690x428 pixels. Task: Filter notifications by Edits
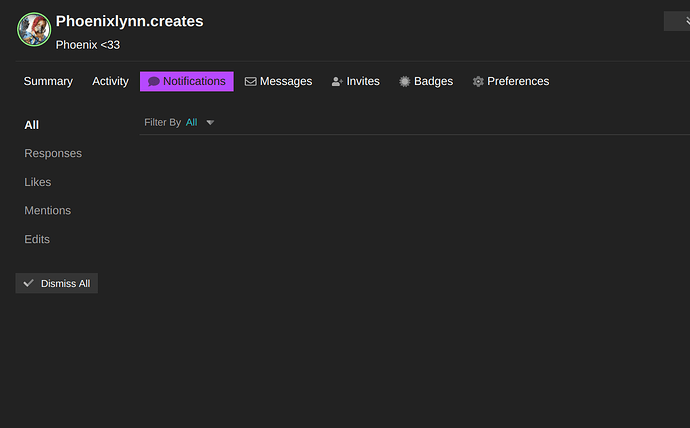[37, 239]
